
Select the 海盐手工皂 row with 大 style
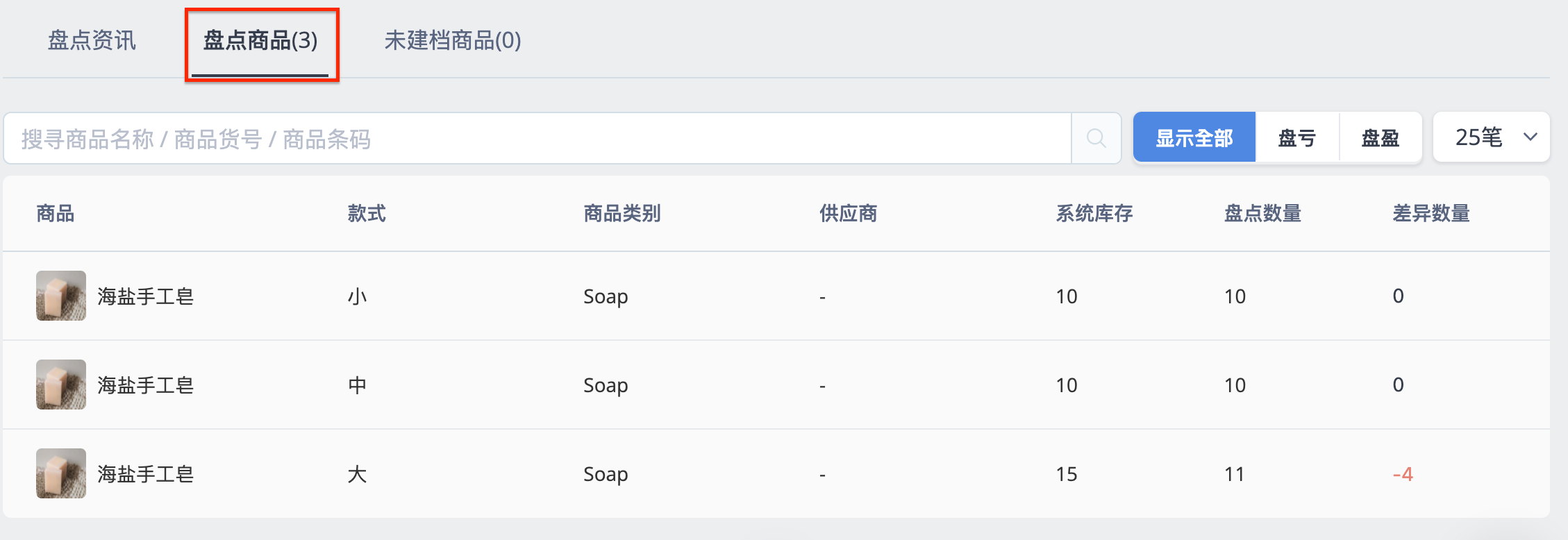click(776, 473)
